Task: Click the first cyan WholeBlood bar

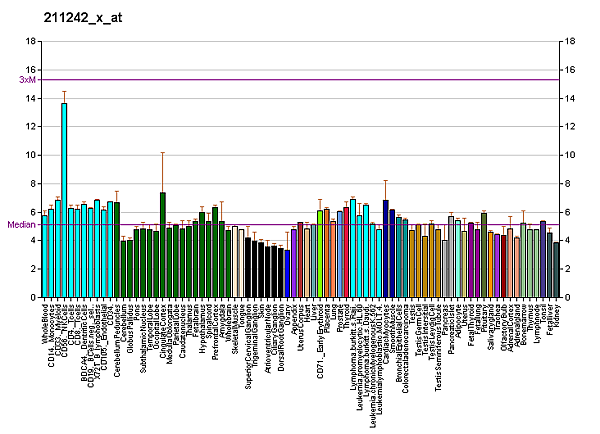Action: tap(45, 257)
